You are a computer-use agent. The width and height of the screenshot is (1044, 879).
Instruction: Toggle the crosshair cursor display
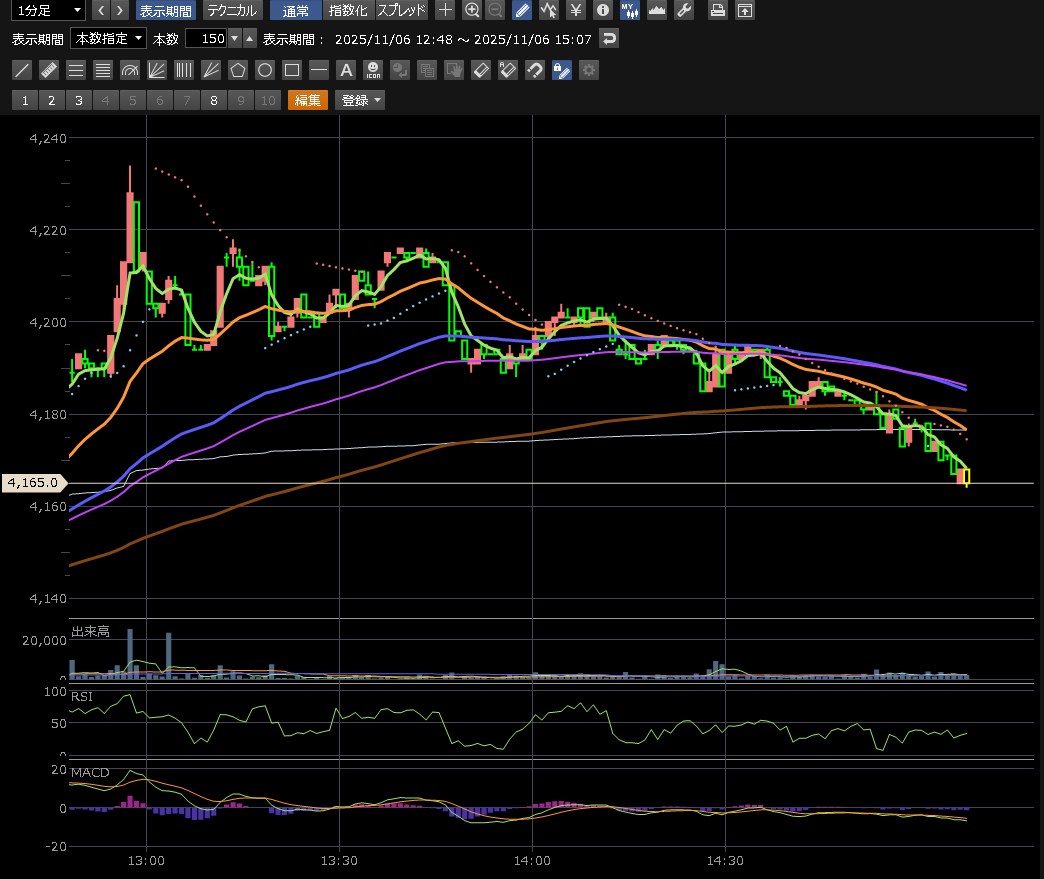(445, 11)
